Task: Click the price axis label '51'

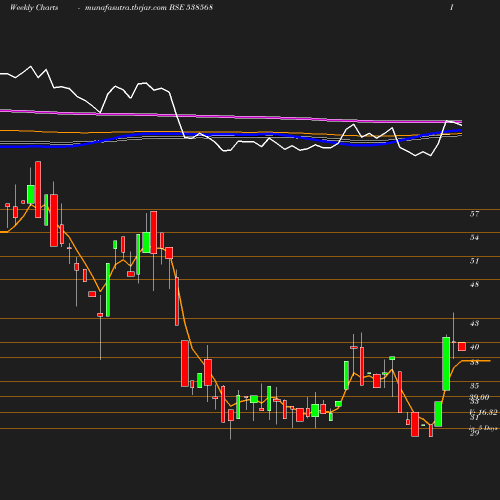Action: tap(474, 261)
